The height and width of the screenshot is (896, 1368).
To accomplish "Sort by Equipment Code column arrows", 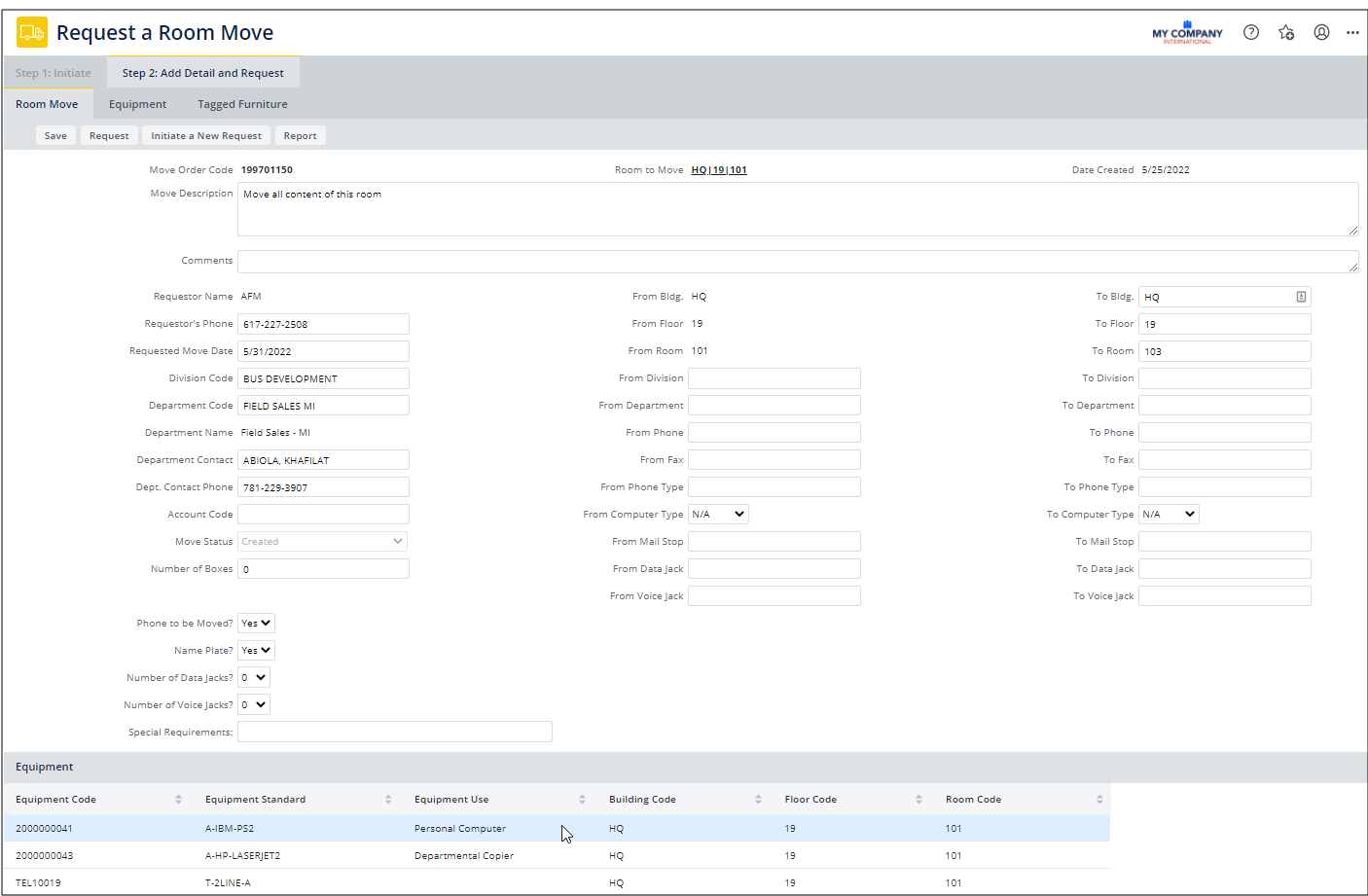I will click(178, 800).
